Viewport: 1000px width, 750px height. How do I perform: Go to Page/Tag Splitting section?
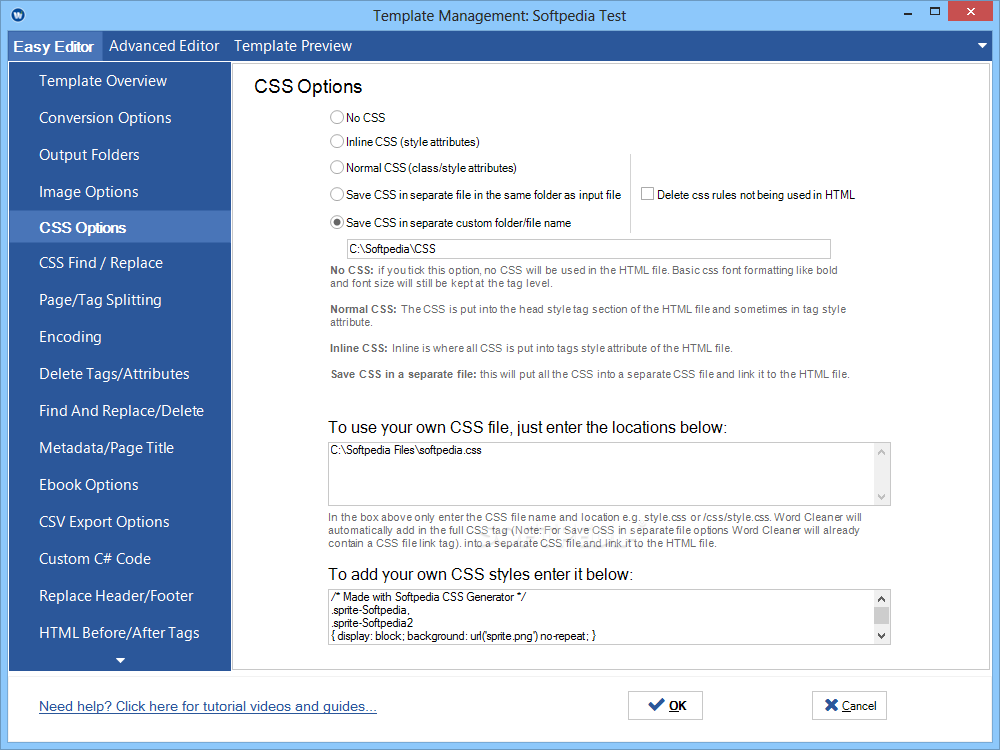point(120,300)
